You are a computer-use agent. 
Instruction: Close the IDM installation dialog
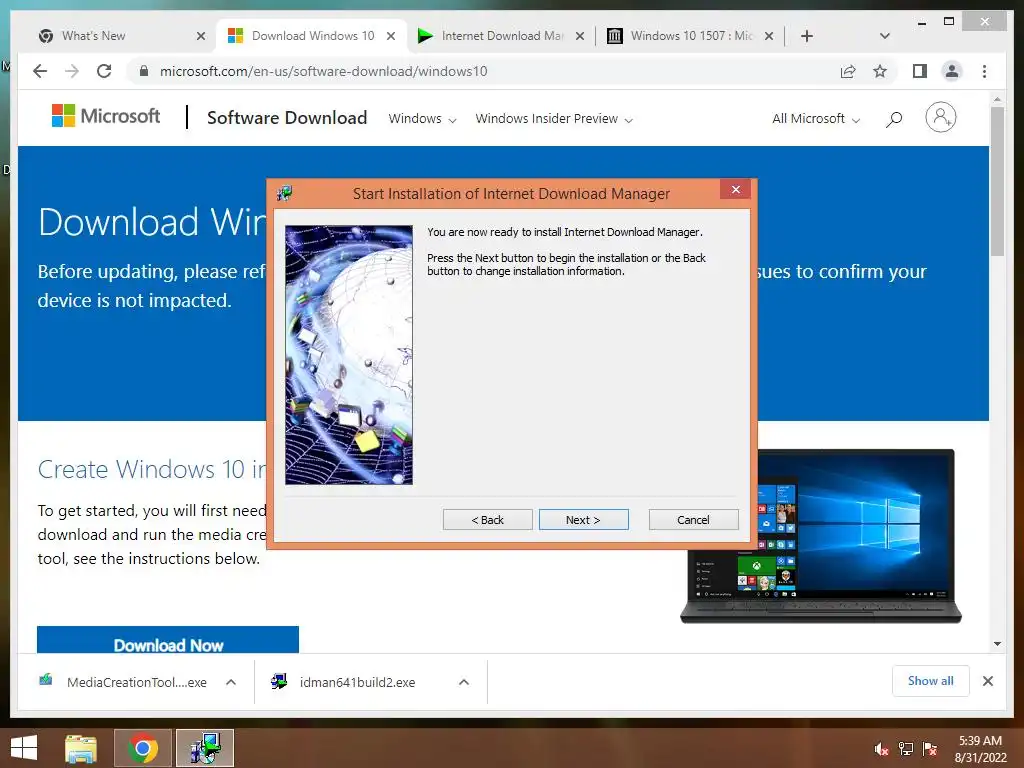735,189
